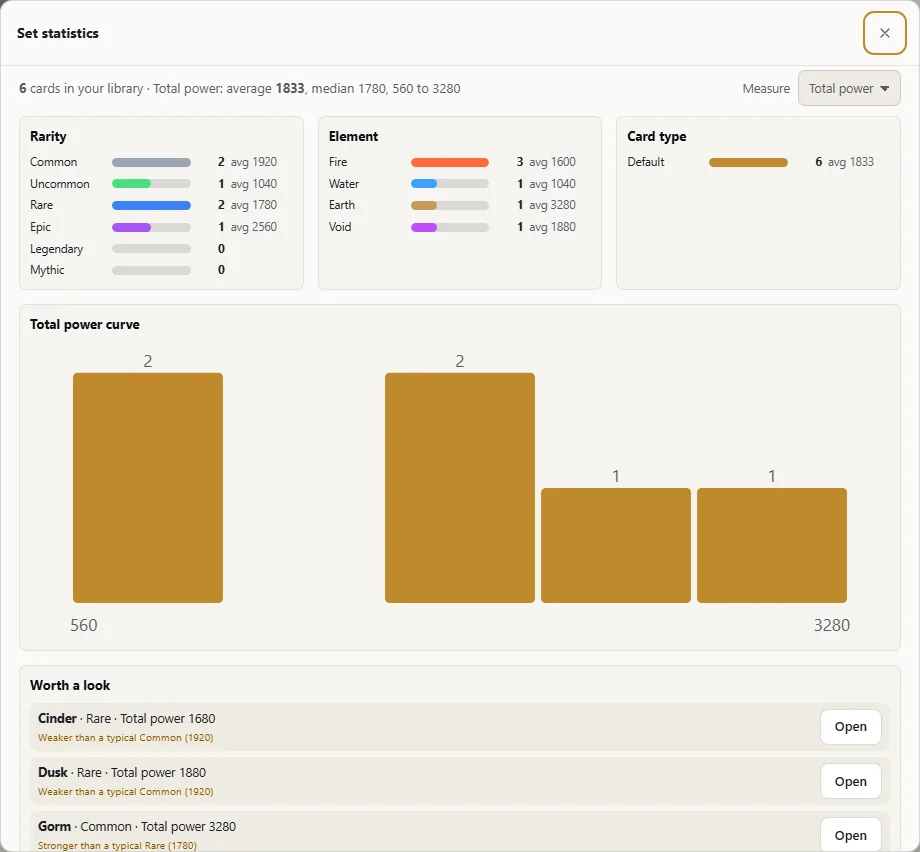The width and height of the screenshot is (920, 852).
Task: Click the Dusk card name
Action: [x=53, y=772]
